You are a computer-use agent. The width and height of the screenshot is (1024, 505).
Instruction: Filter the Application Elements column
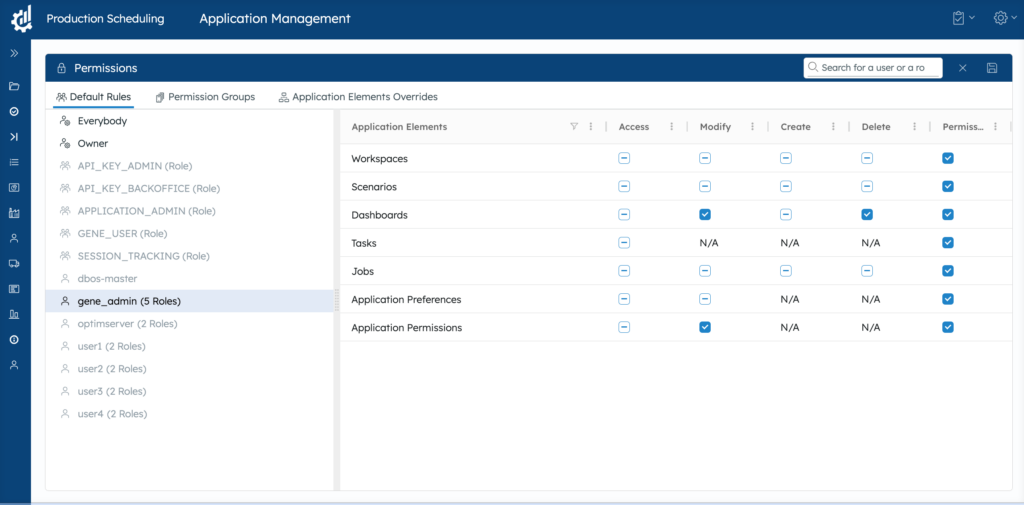coord(574,127)
